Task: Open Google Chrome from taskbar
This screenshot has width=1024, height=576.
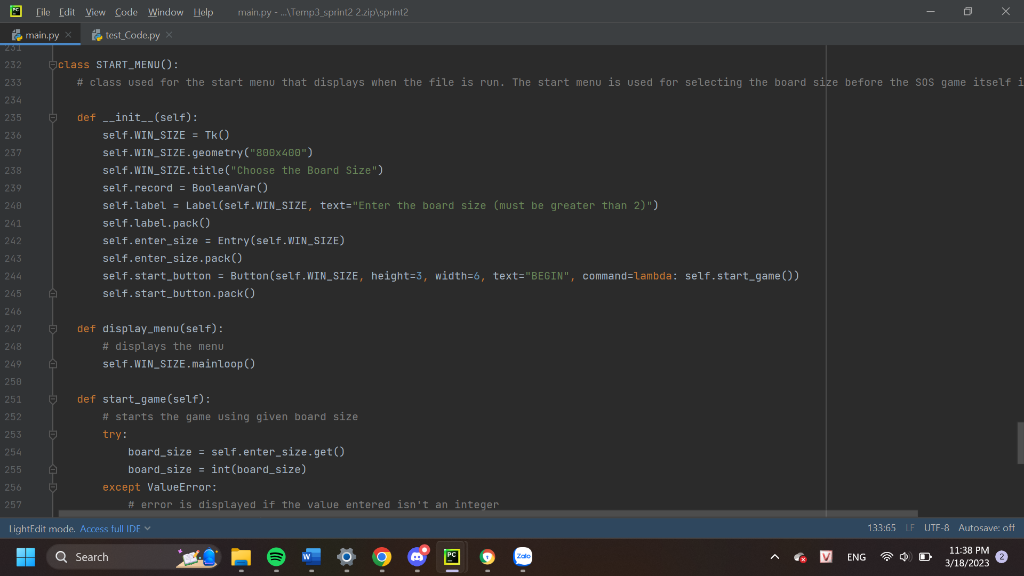Action: coord(382,557)
